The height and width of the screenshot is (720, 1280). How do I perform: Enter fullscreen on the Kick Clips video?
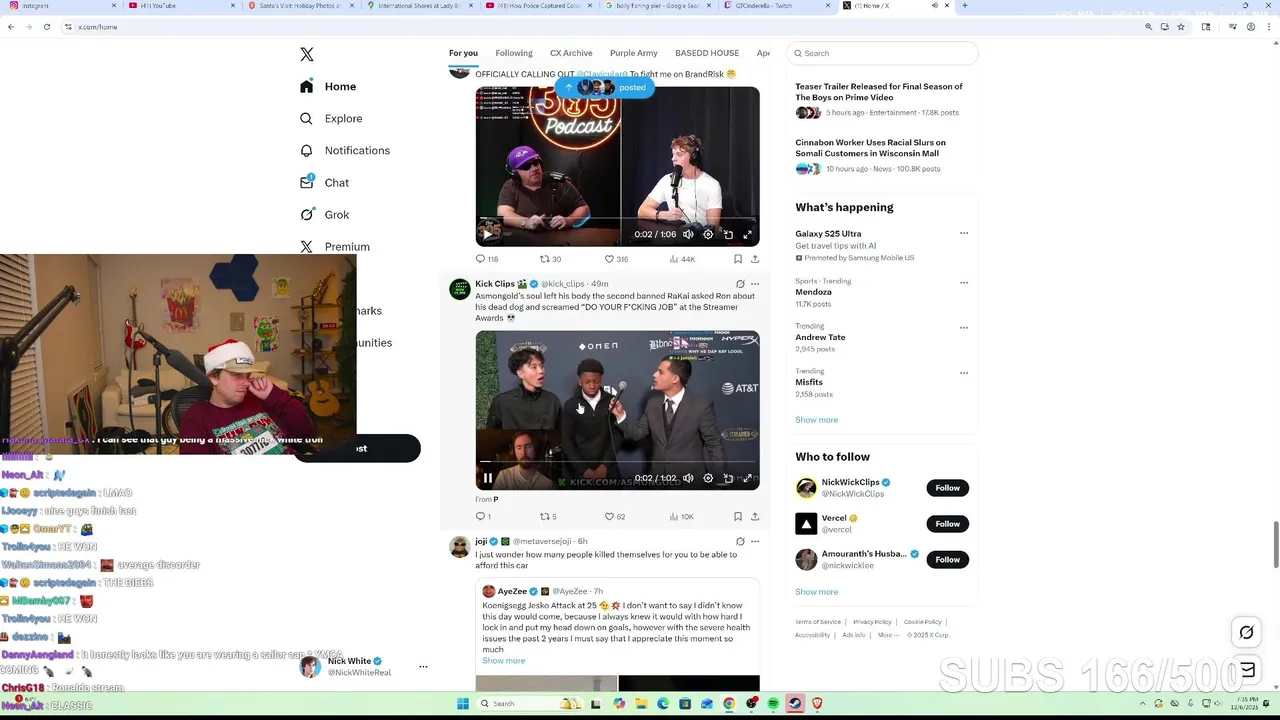tap(747, 478)
